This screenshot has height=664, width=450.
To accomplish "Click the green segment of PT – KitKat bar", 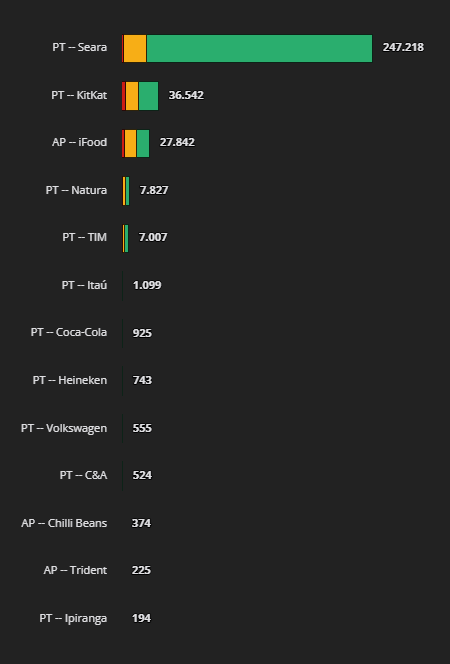I will coord(149,96).
